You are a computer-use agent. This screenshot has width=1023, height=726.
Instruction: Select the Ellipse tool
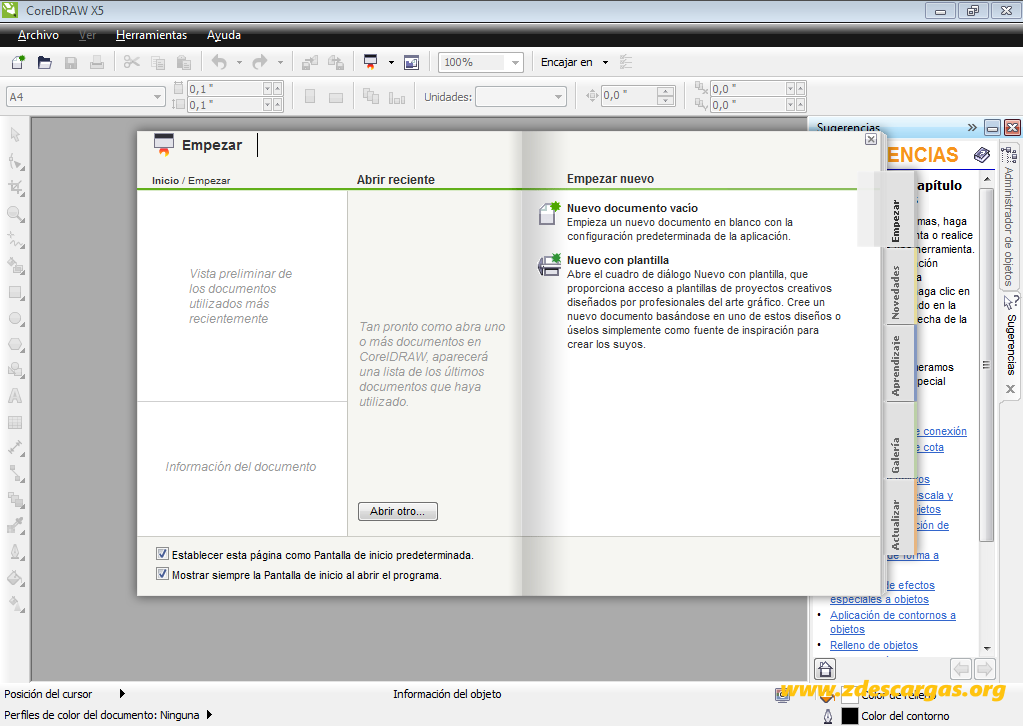(16, 319)
